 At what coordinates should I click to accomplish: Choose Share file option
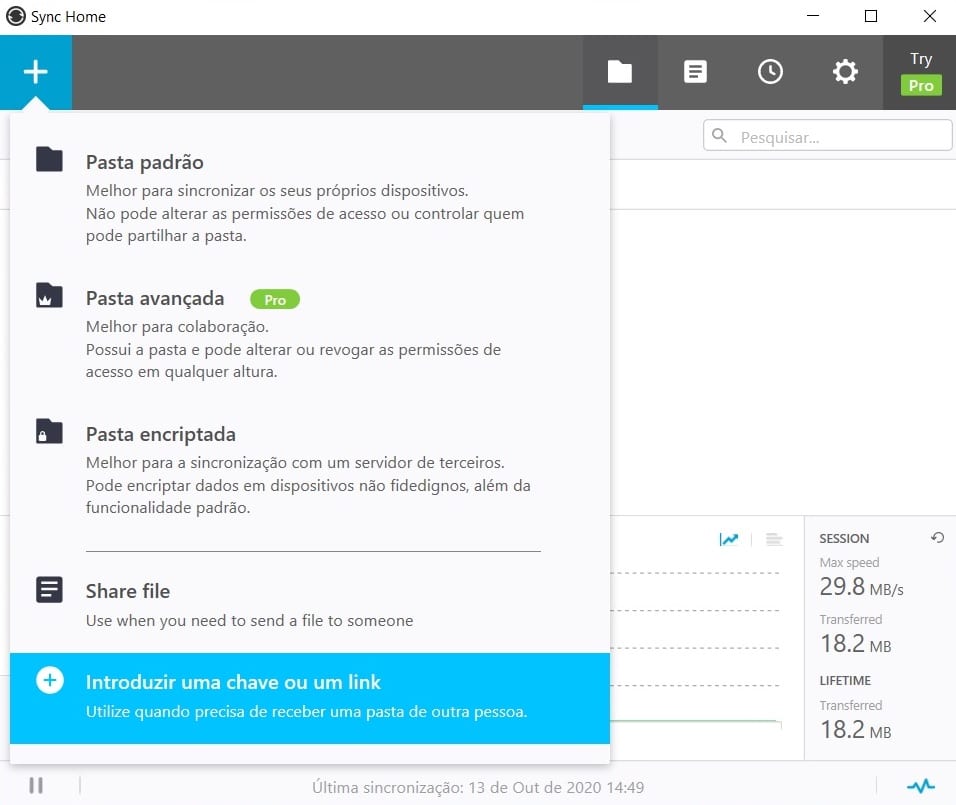(x=310, y=605)
